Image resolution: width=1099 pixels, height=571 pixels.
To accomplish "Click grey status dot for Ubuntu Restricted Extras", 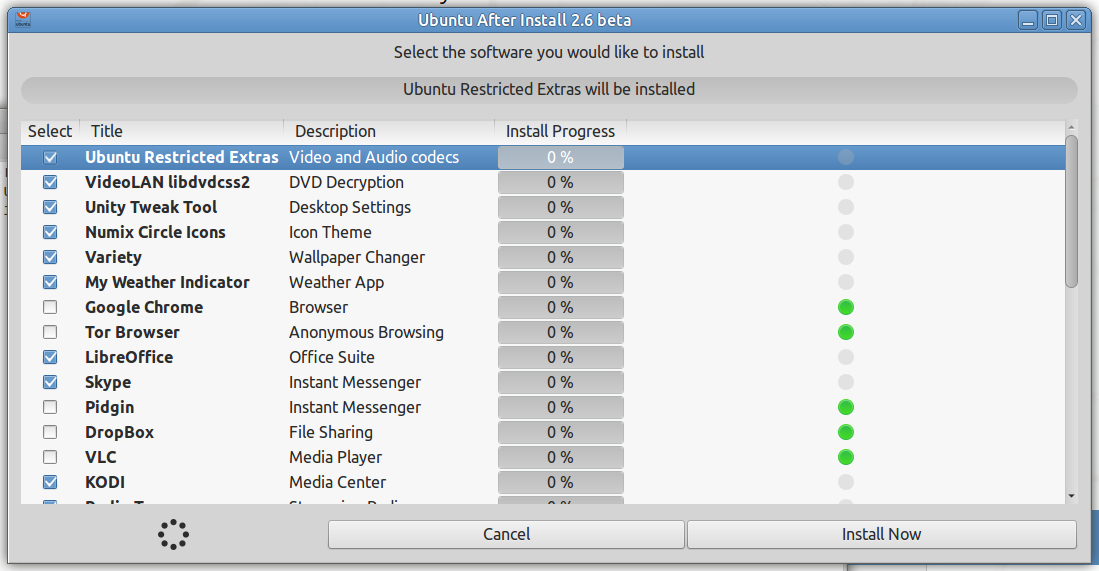I will click(846, 157).
